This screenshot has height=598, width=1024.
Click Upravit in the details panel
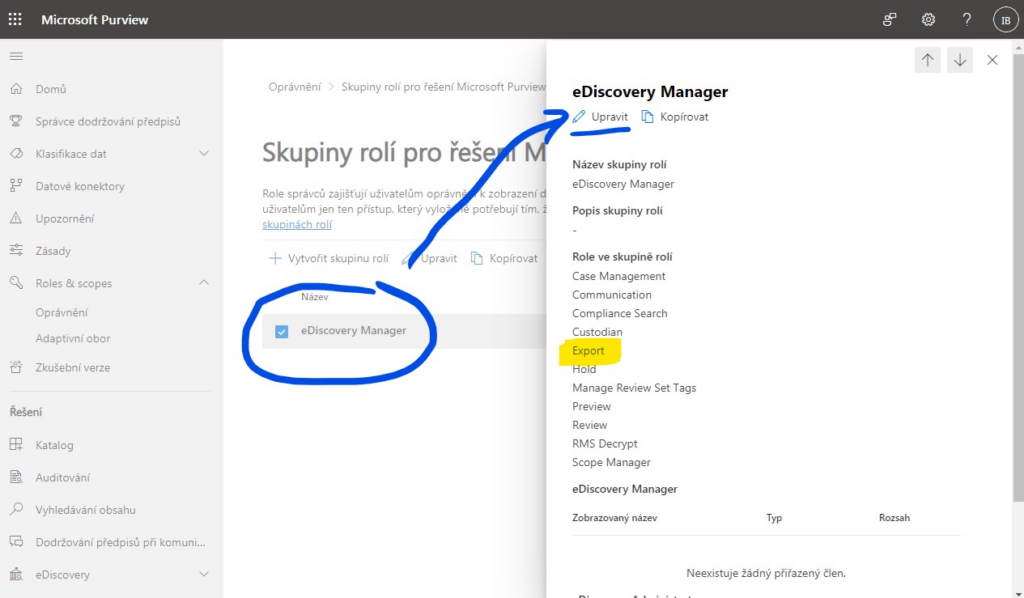609,117
